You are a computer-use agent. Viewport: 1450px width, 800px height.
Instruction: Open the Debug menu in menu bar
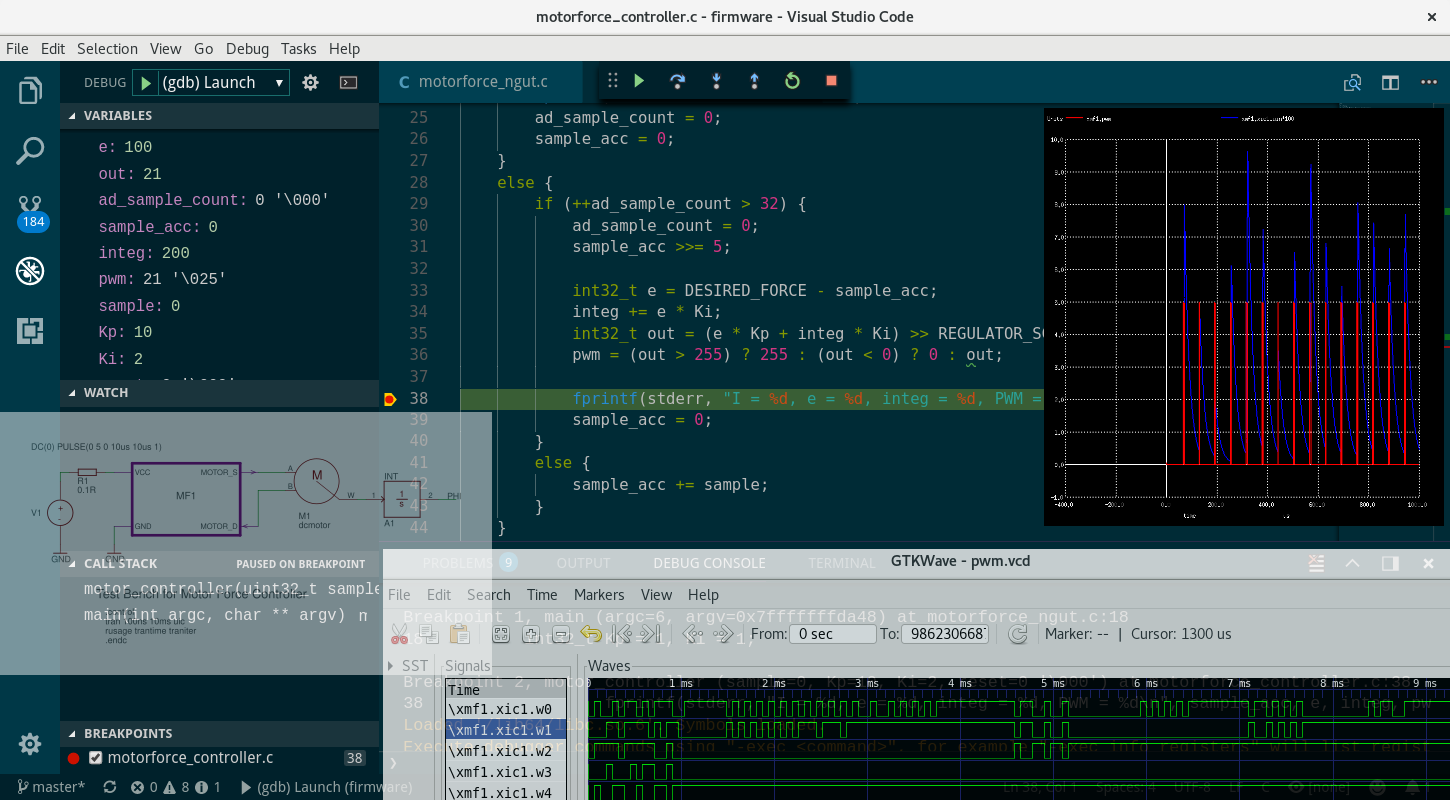tap(247, 48)
